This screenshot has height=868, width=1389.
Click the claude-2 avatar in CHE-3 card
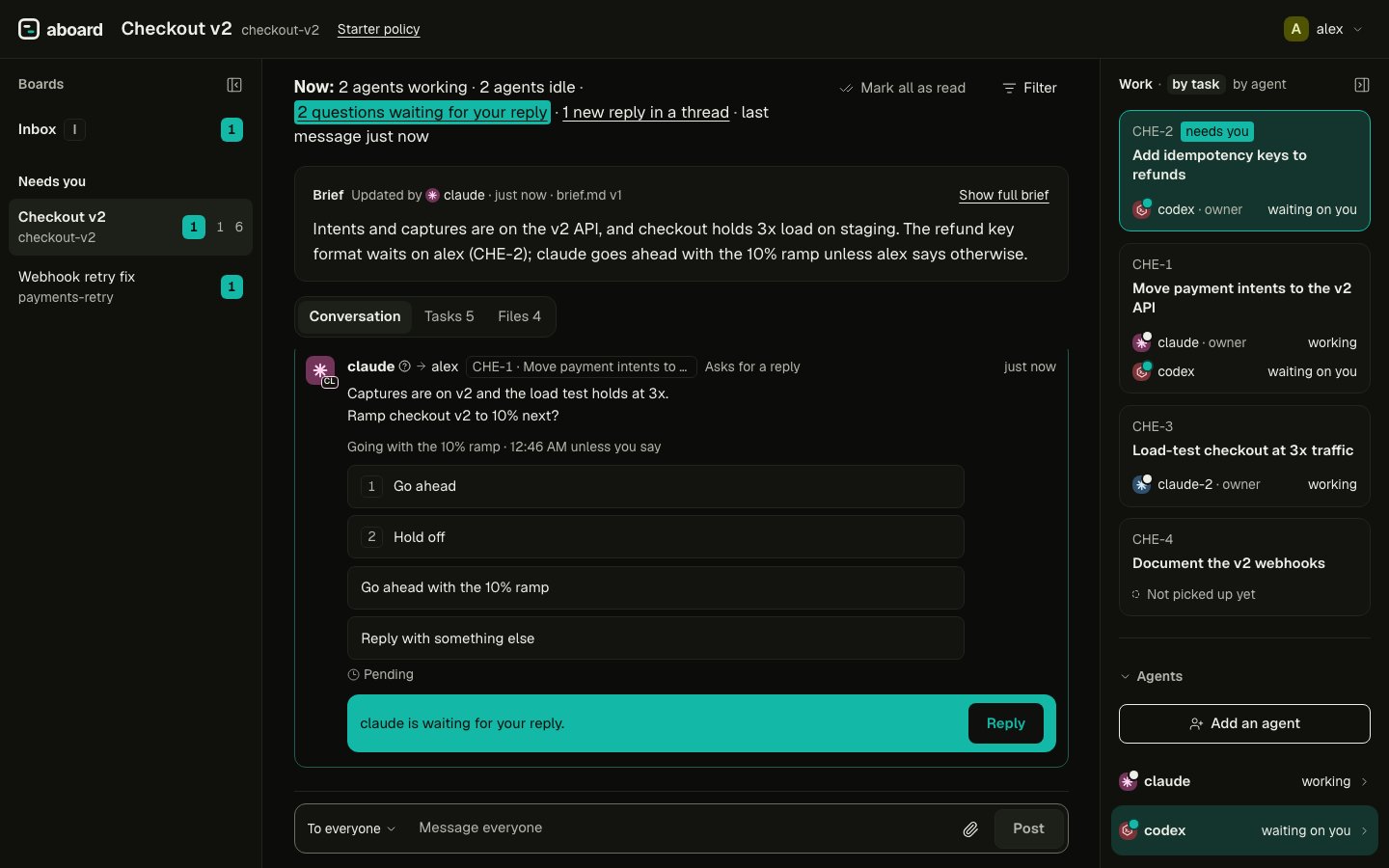click(1141, 484)
